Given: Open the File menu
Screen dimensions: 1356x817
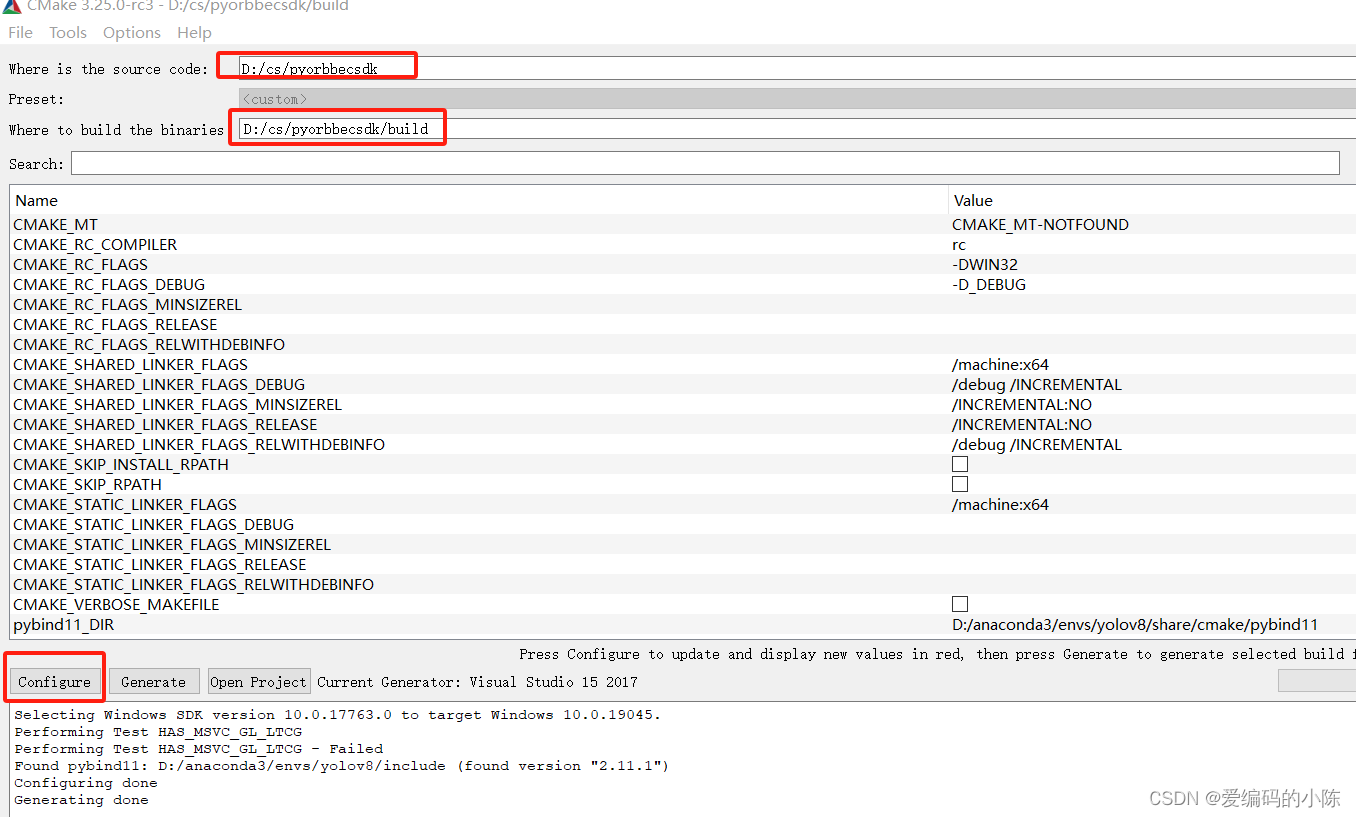Looking at the screenshot, I should 20,32.
